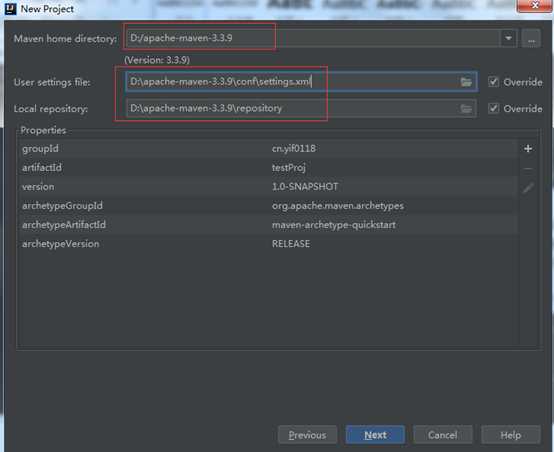Click the 1.0-SNAPSHOT value

[305, 187]
